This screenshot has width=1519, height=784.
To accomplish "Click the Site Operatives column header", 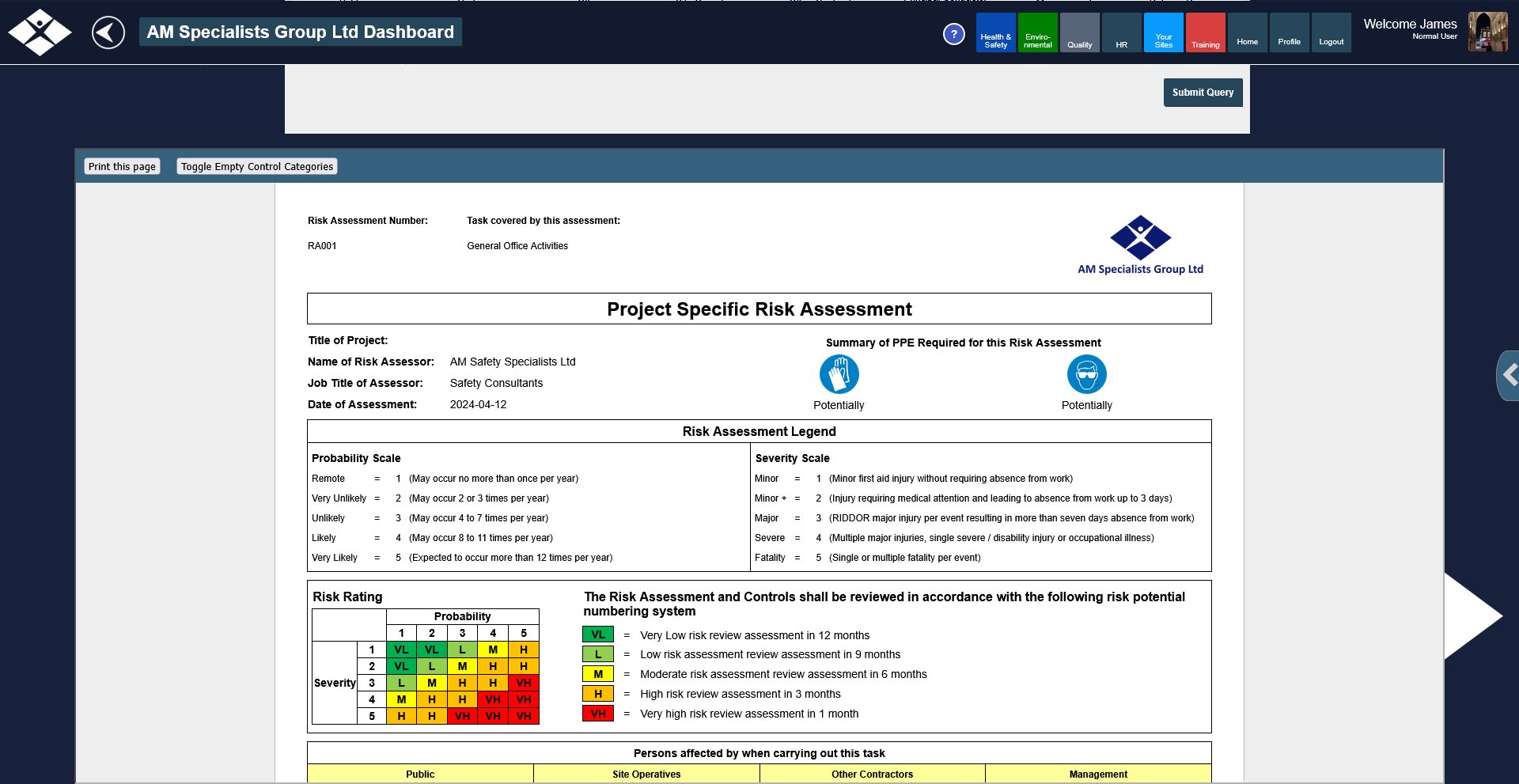I will point(646,774).
